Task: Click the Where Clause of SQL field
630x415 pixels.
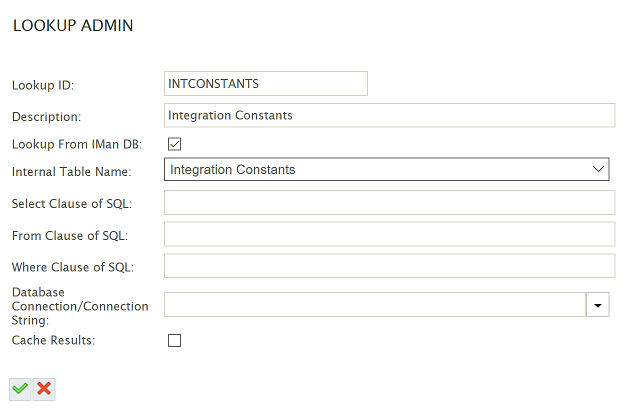Action: click(389, 266)
